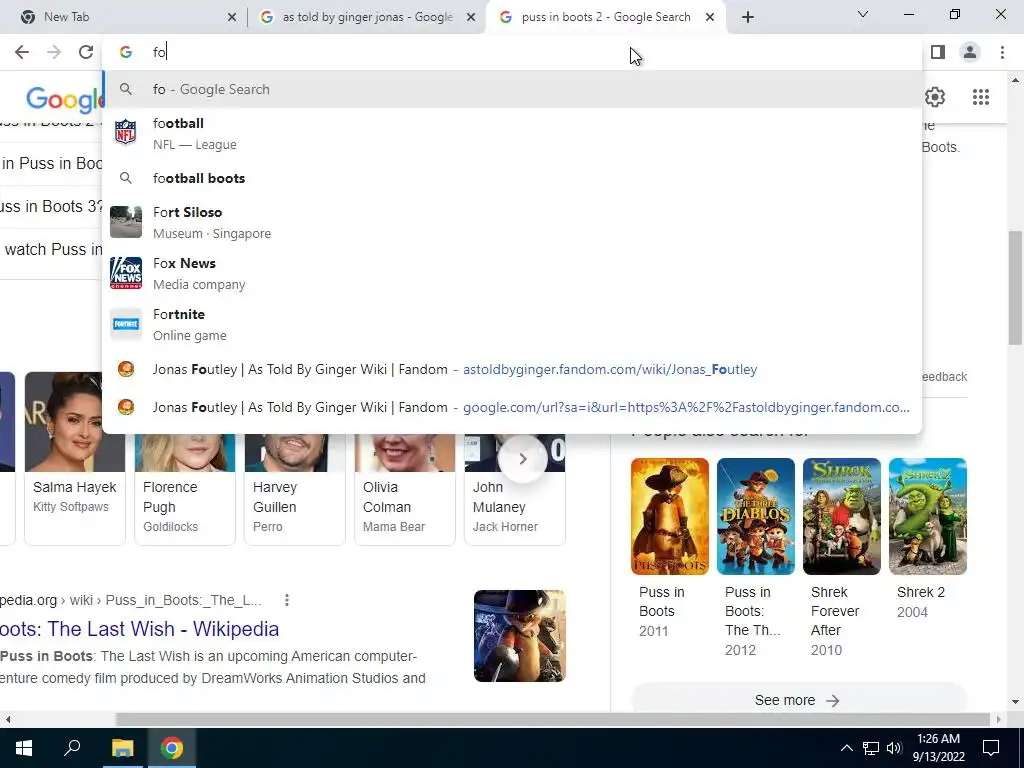Open Windows taskbar search
This screenshot has width=1024, height=768.
click(72, 748)
